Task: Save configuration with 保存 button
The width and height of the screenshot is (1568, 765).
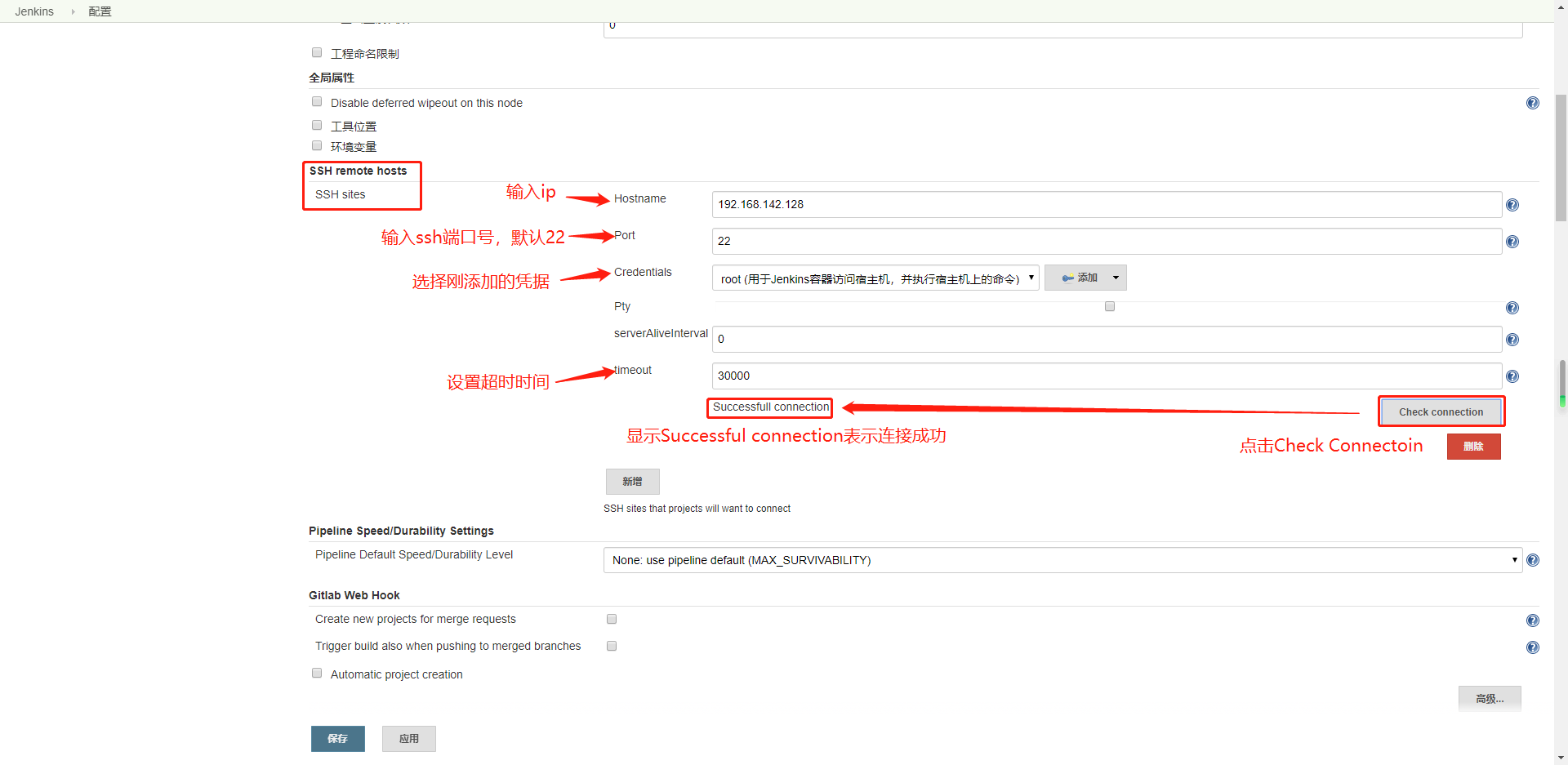Action: pos(337,739)
